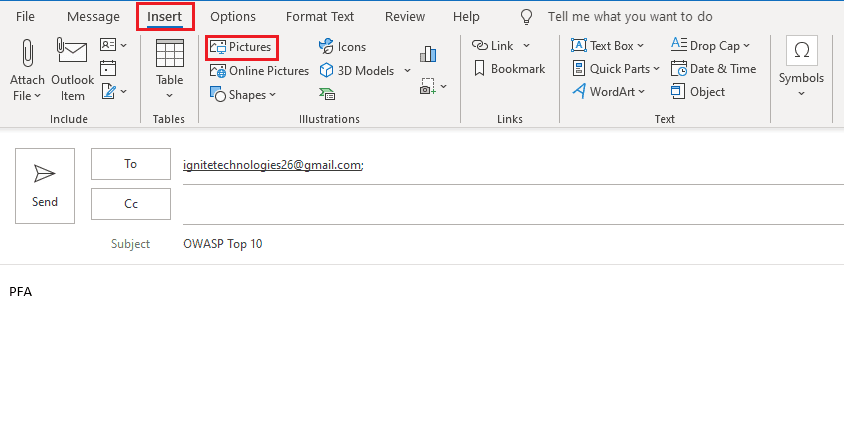Click the To button to pick recipients
The width and height of the screenshot is (844, 439).
[131, 164]
